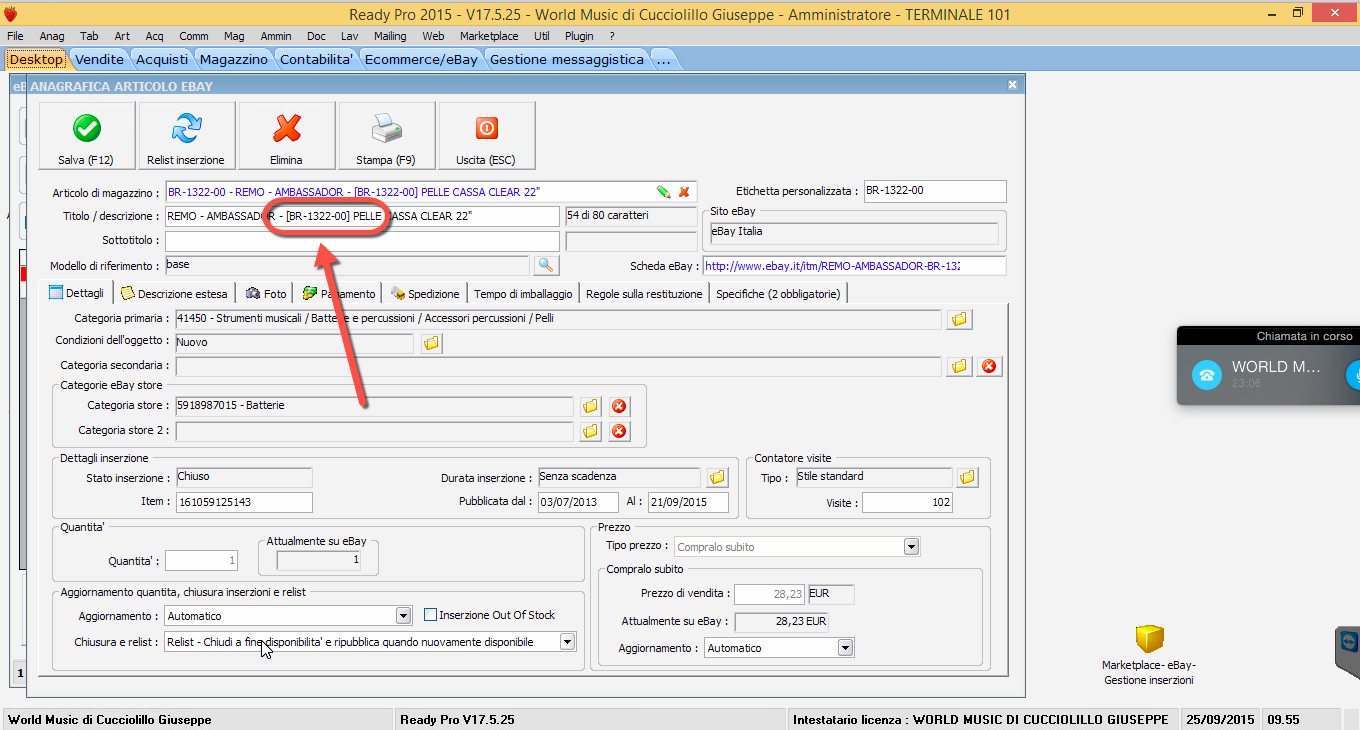Click the Relist inserzione button
1360x730 pixels.
tap(186, 136)
